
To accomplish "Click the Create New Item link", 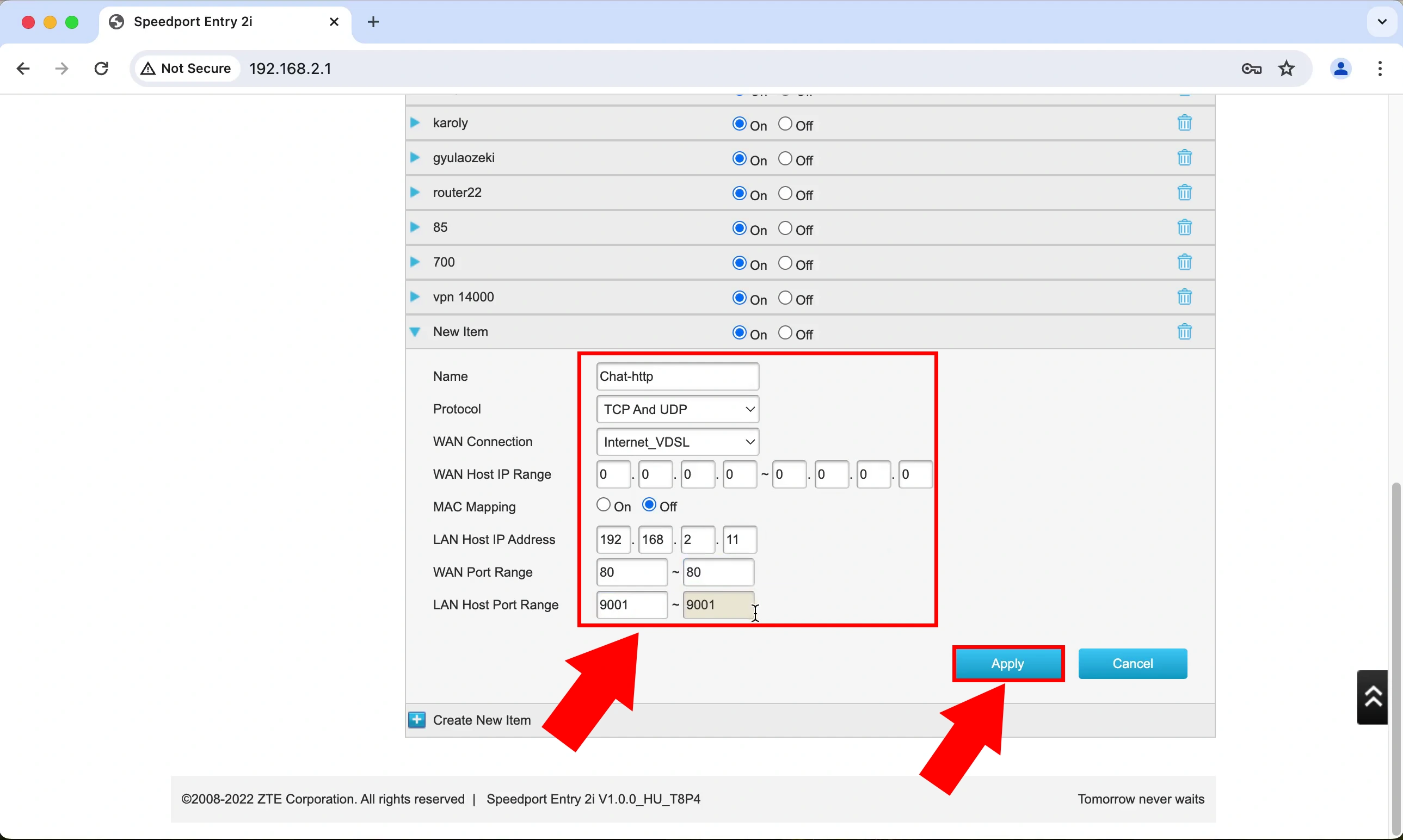I will tap(482, 720).
